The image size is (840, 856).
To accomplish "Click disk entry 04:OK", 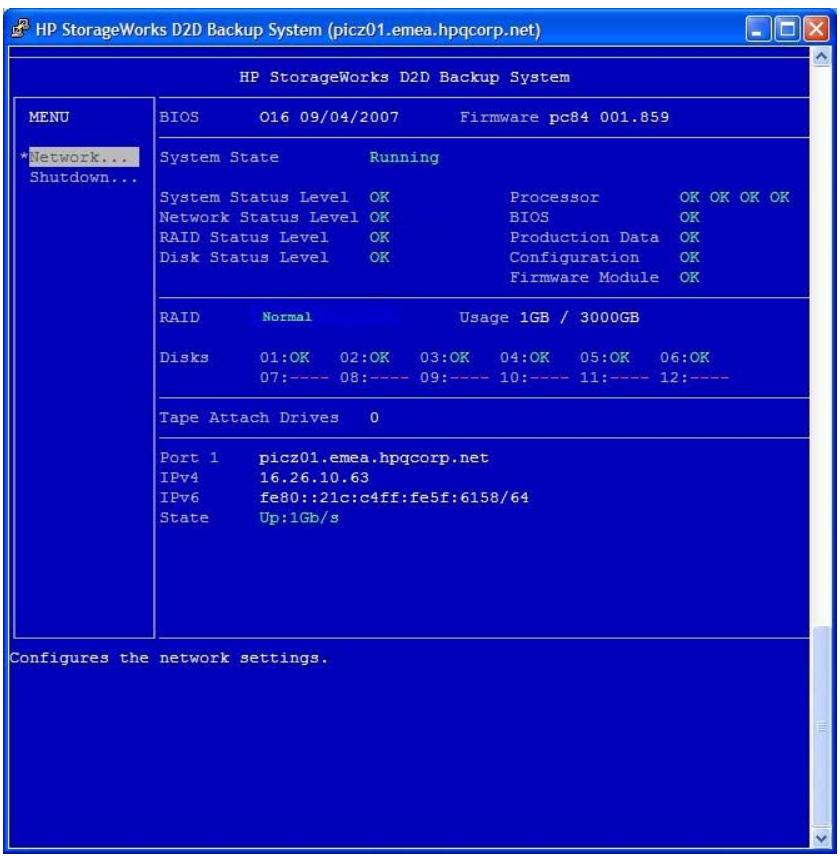I will point(525,358).
